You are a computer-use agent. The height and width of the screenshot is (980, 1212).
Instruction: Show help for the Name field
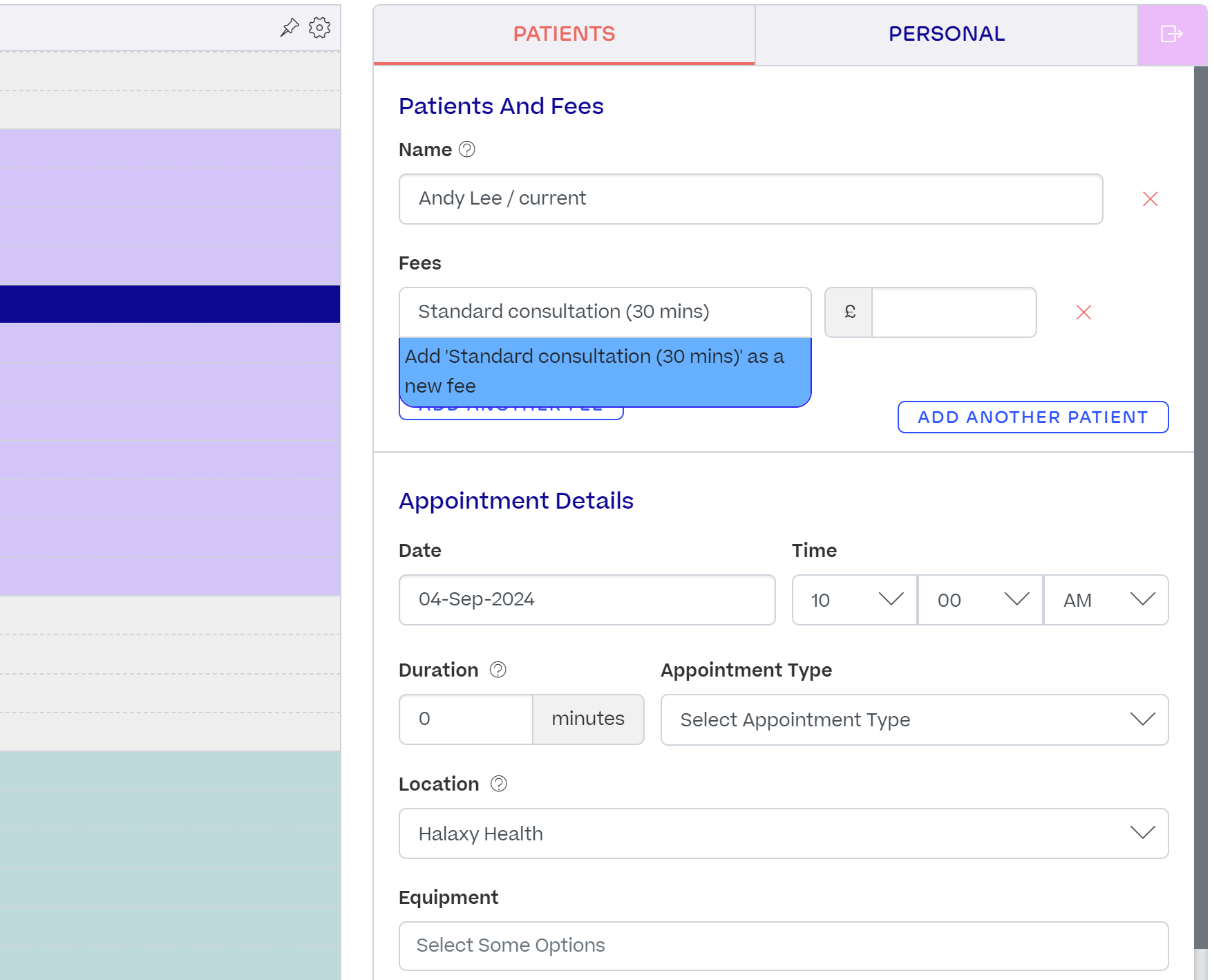467,149
